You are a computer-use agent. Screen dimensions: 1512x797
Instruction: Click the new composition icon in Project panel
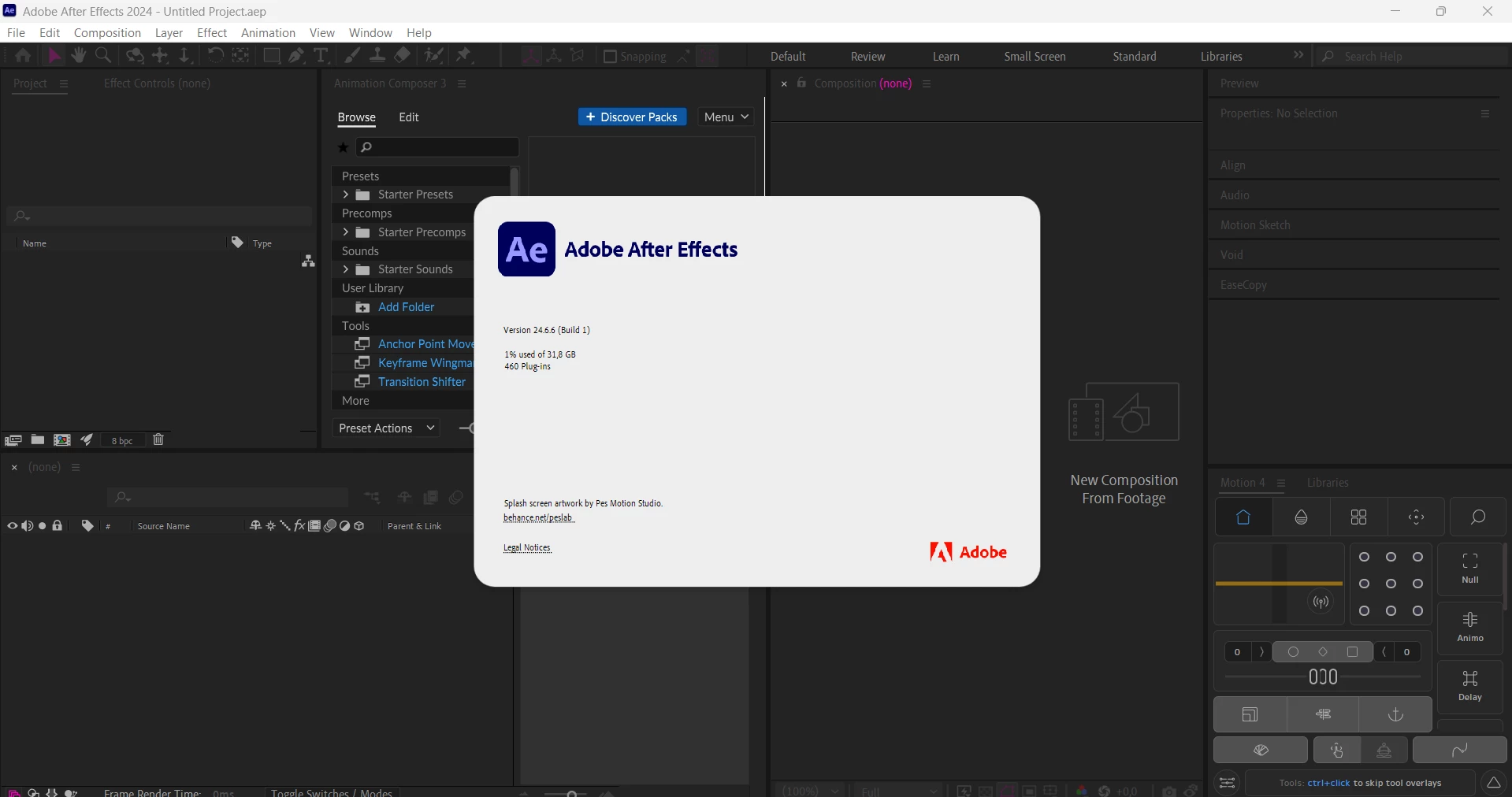61,439
